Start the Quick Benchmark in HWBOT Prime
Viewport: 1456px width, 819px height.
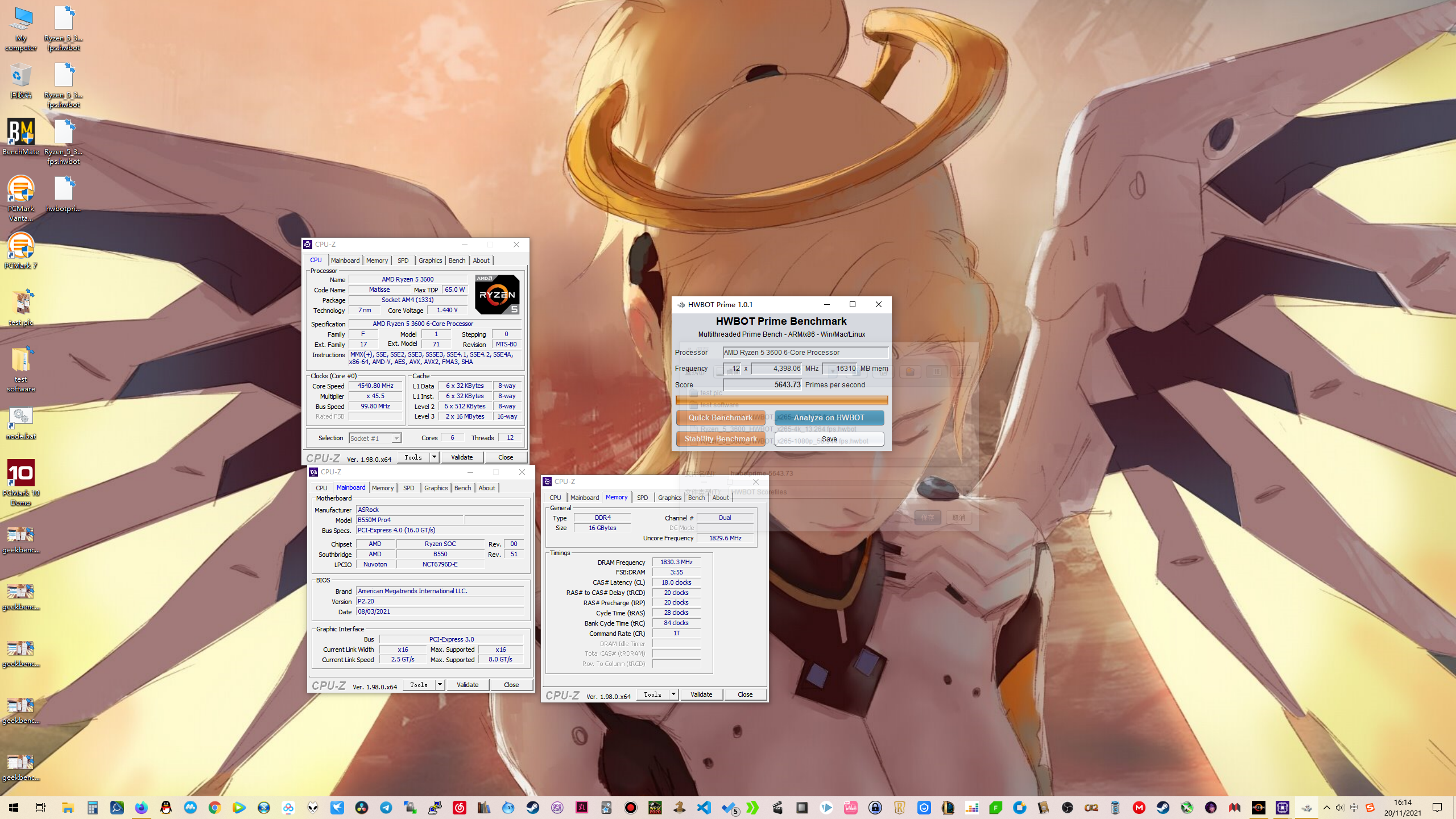pyautogui.click(x=720, y=417)
